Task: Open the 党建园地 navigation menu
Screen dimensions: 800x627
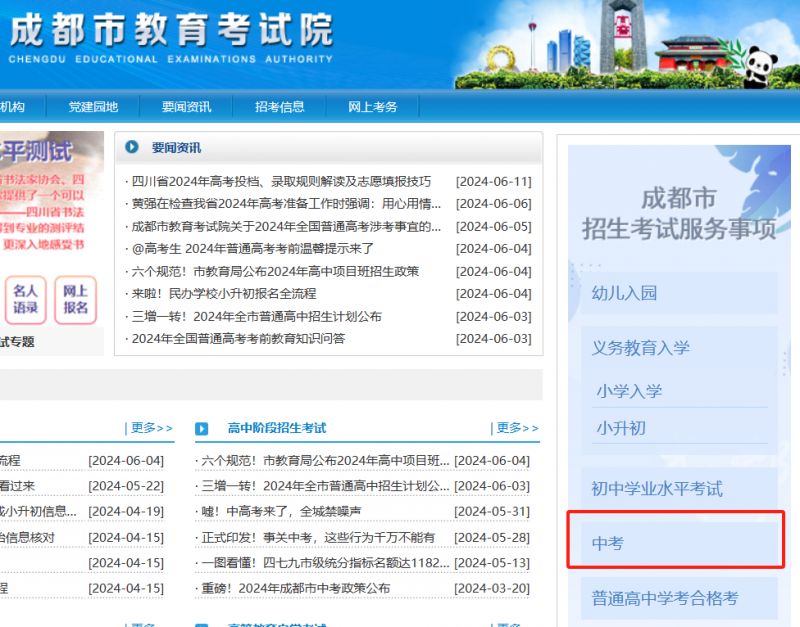Action: coord(93,107)
